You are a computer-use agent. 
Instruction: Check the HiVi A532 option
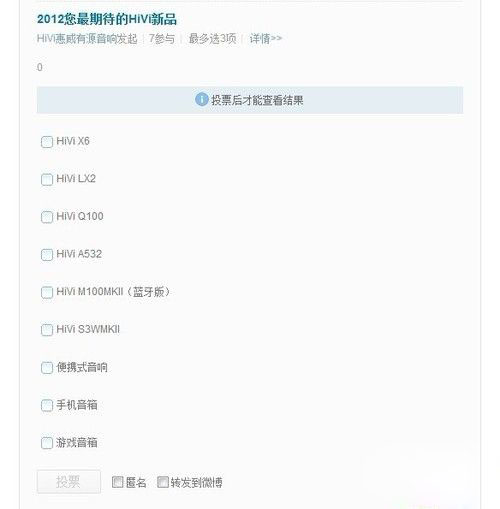[47, 255]
